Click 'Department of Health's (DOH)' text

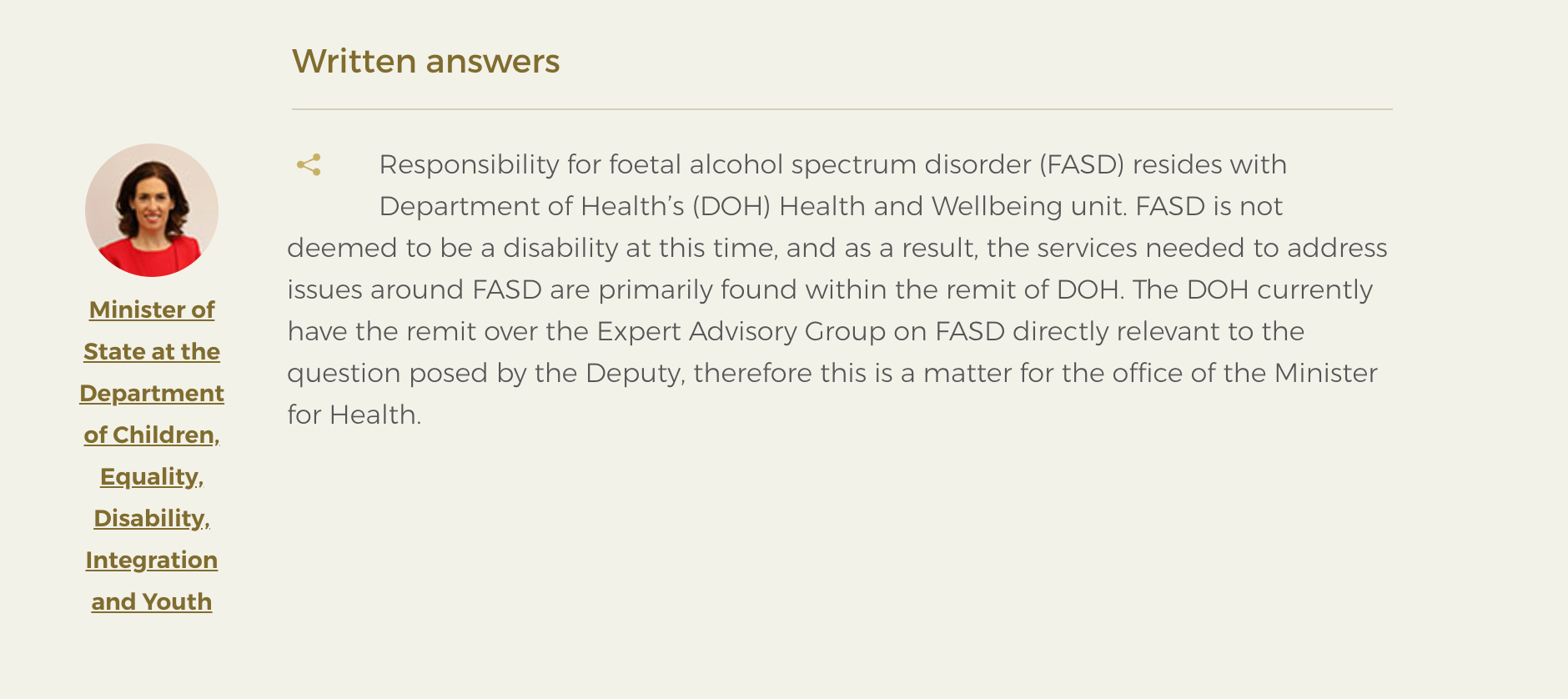pyautogui.click(x=575, y=206)
